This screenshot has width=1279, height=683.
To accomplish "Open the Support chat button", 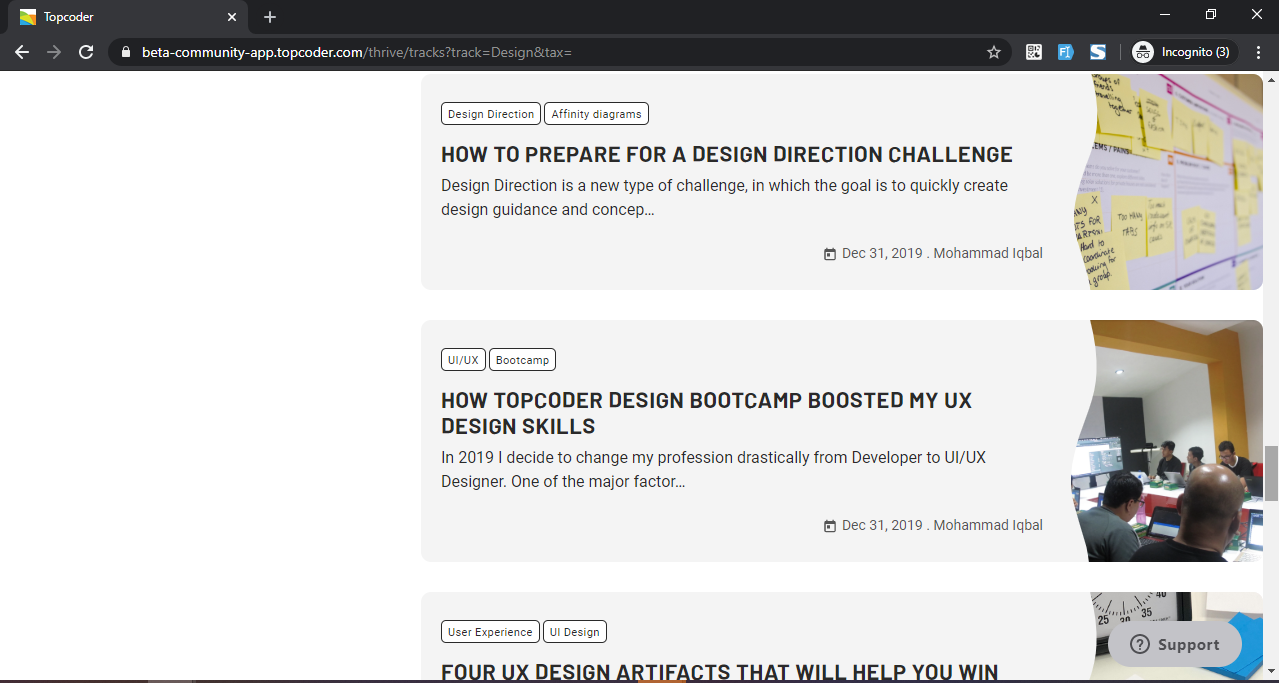I will click(x=1175, y=645).
